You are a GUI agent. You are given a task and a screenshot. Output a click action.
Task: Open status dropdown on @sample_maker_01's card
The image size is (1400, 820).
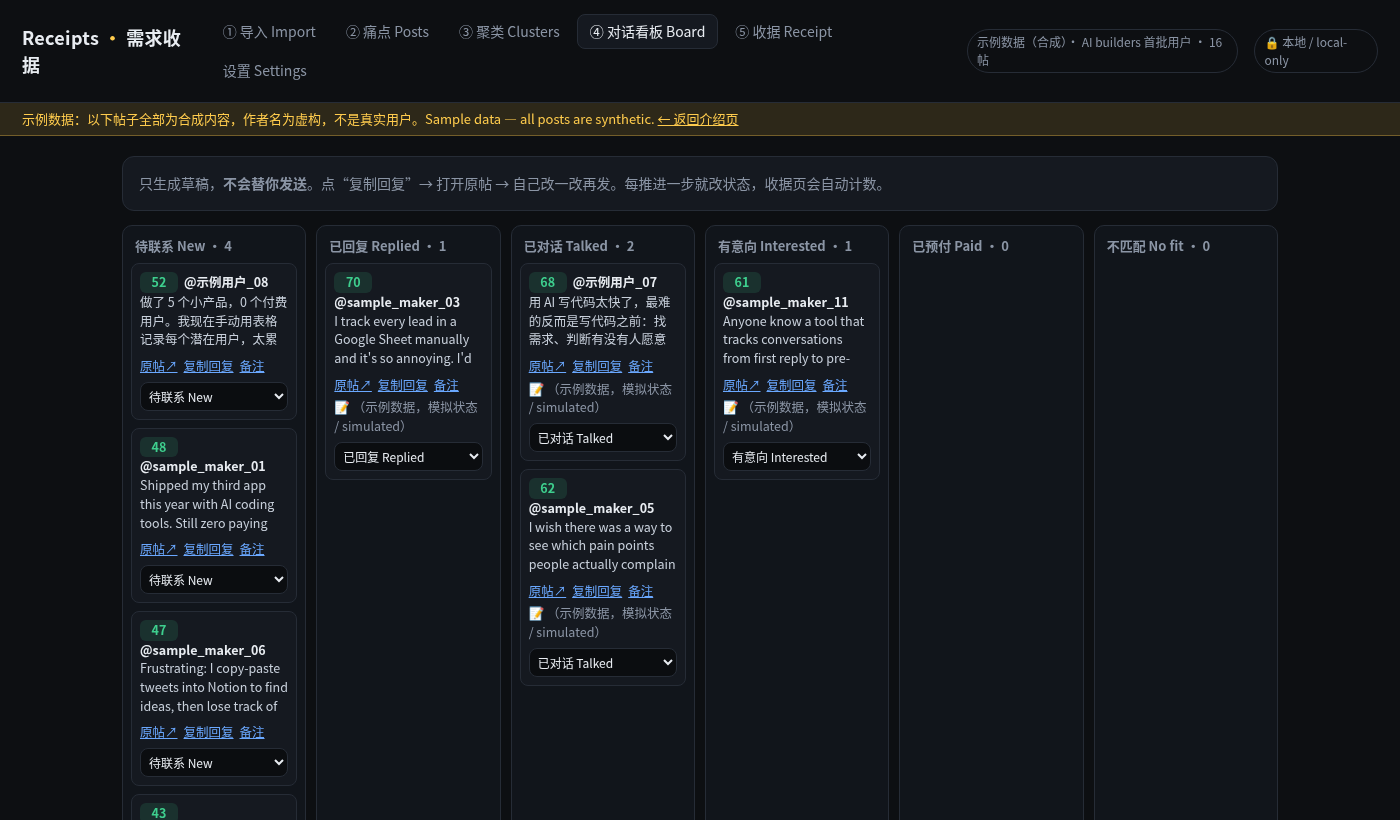click(x=214, y=580)
